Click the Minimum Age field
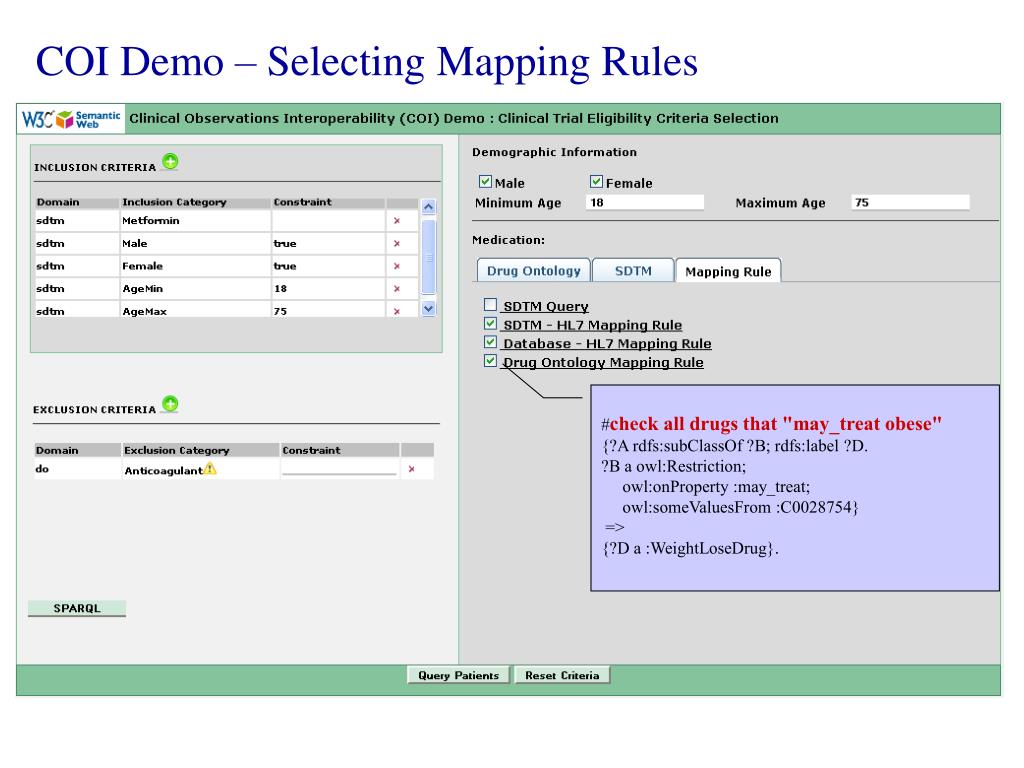Image resolution: width=1024 pixels, height=768 pixels. [x=645, y=202]
